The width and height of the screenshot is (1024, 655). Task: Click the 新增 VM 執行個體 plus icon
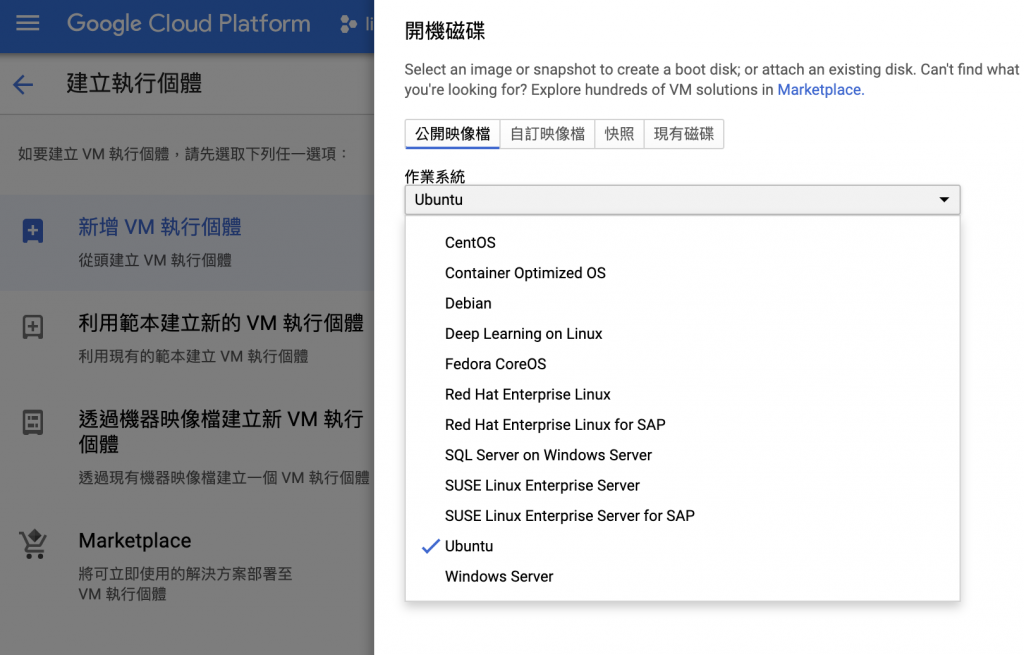point(33,231)
